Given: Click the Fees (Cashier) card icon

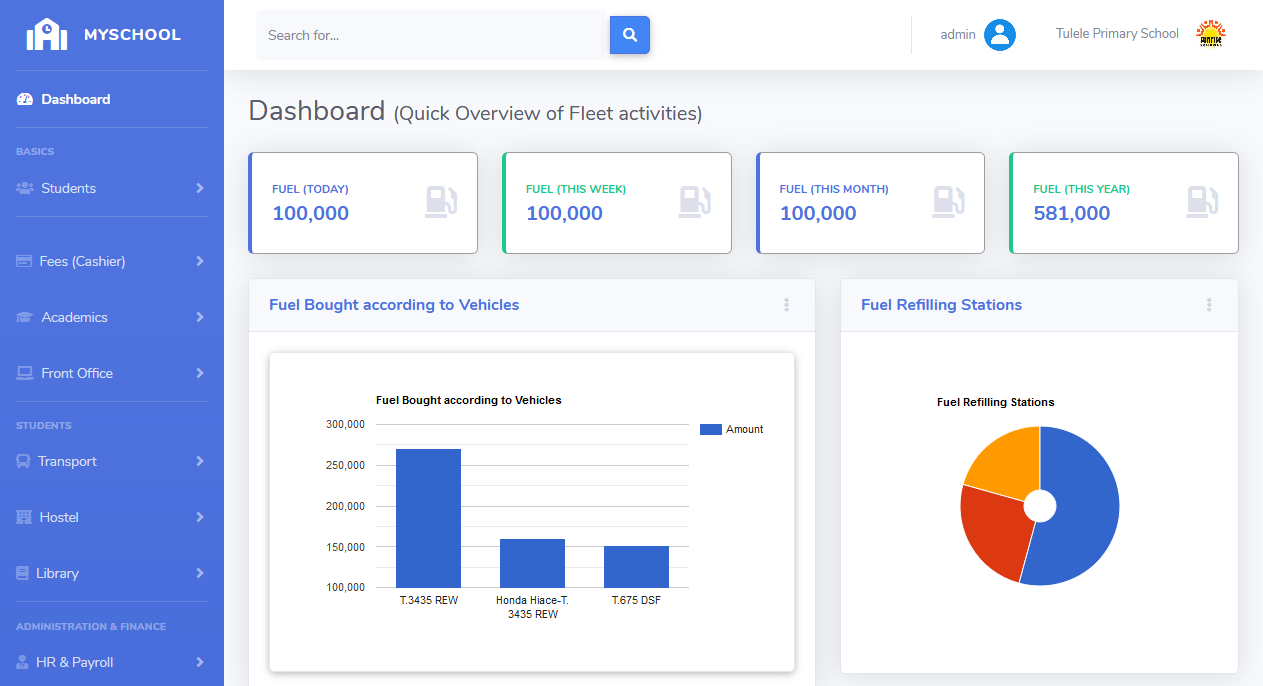Looking at the screenshot, I should [x=24, y=261].
